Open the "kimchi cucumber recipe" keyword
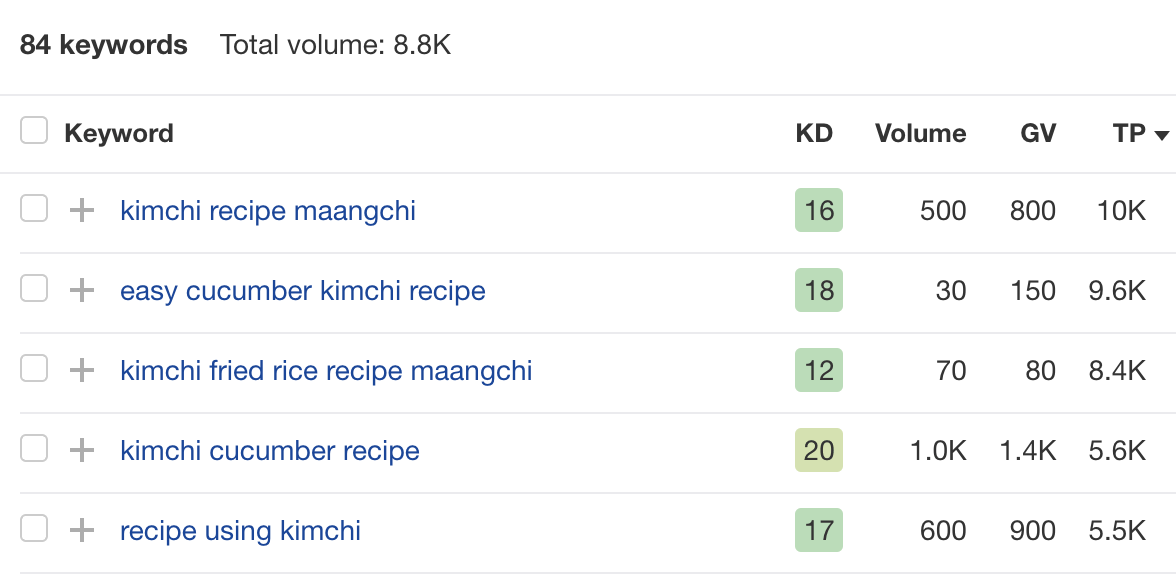Screen dimensions: 1176x576 click(269, 450)
